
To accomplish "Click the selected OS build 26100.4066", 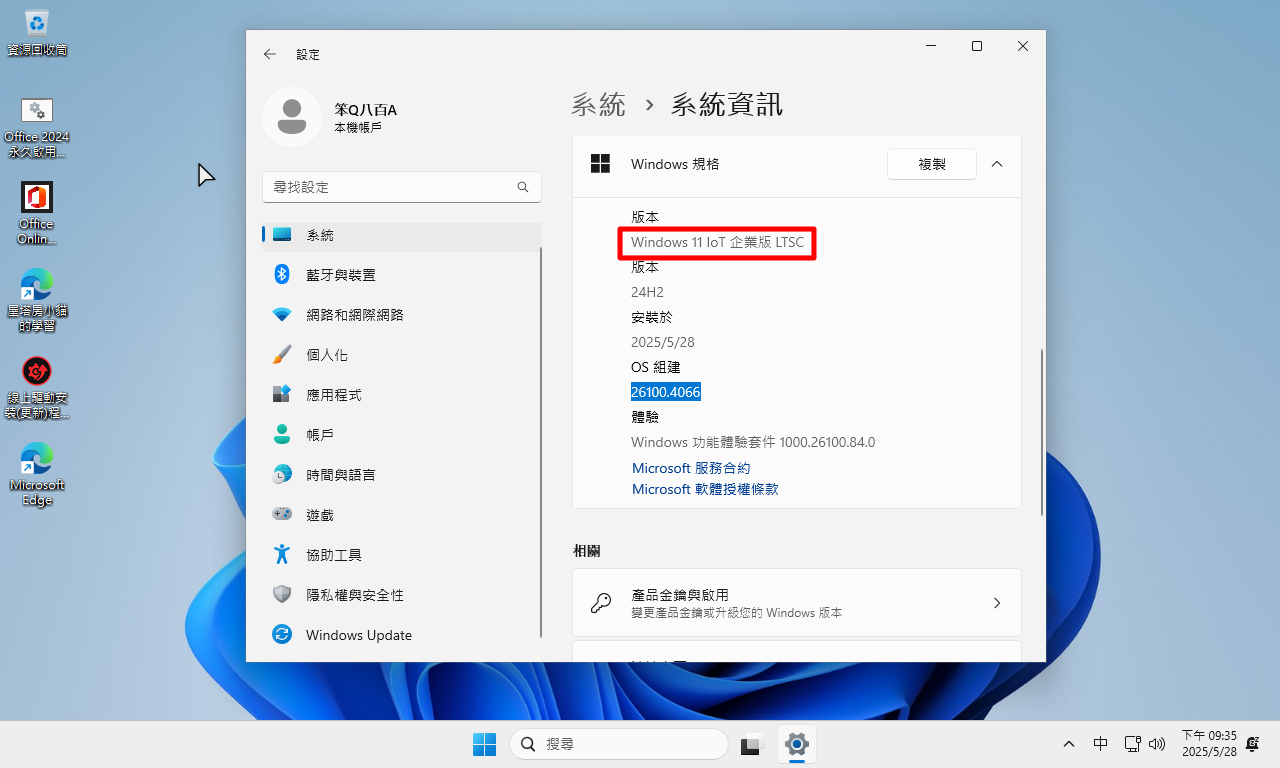I will tap(666, 392).
